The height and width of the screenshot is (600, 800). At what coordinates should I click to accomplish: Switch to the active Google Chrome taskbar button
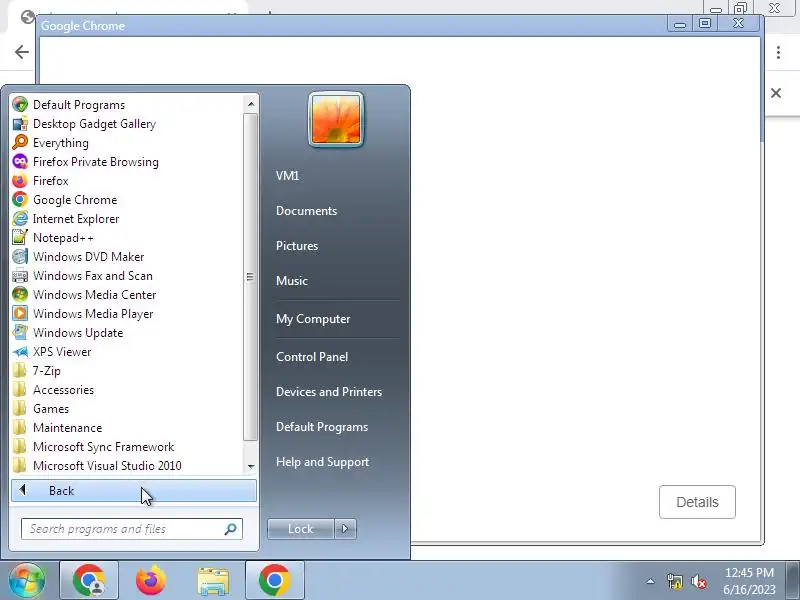click(275, 580)
